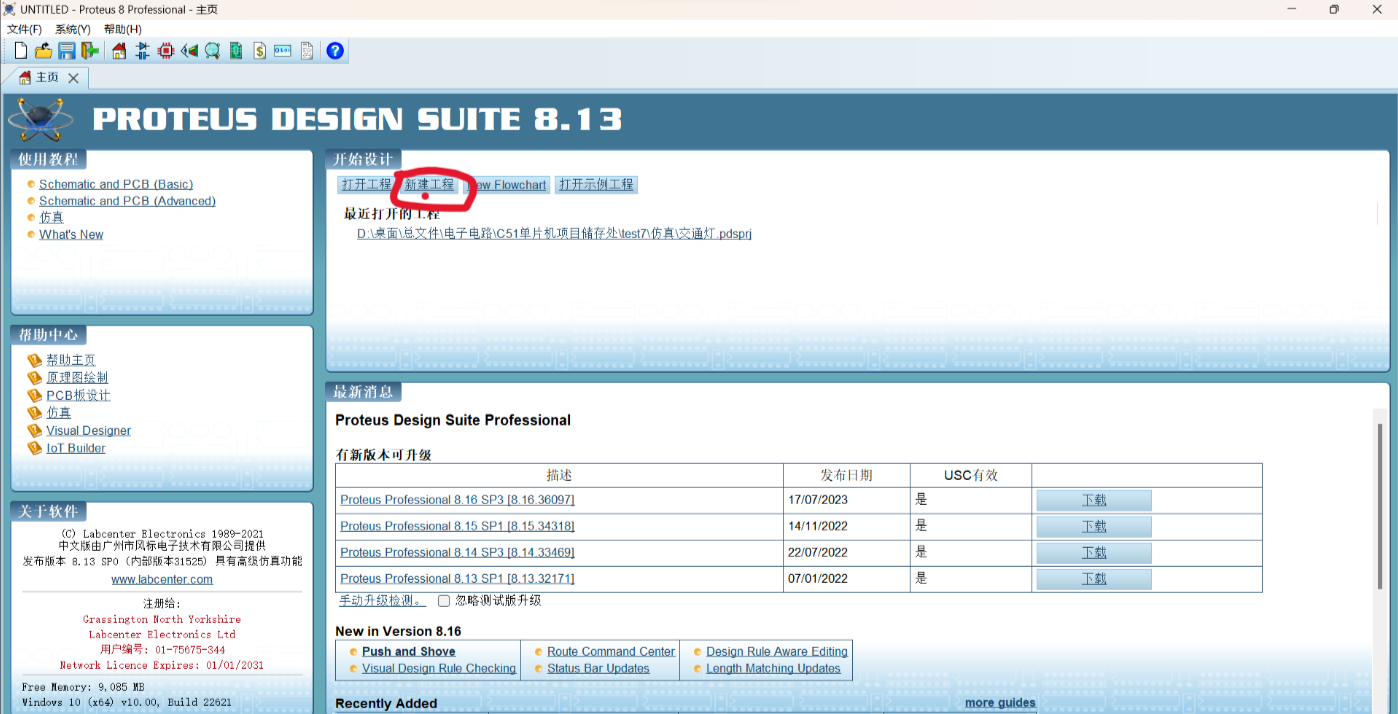Click 下载 button for 8.15 SP1

tap(1094, 526)
